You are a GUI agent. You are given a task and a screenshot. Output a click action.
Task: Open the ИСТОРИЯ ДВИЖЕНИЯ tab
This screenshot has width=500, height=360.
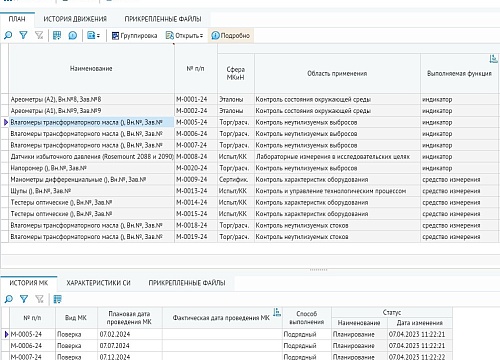pyautogui.click(x=75, y=19)
